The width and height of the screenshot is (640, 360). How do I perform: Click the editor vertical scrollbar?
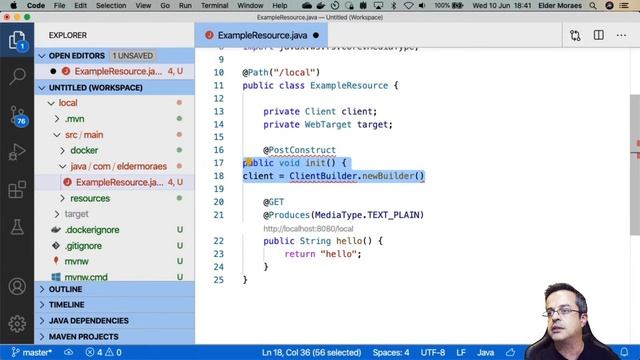point(635,165)
